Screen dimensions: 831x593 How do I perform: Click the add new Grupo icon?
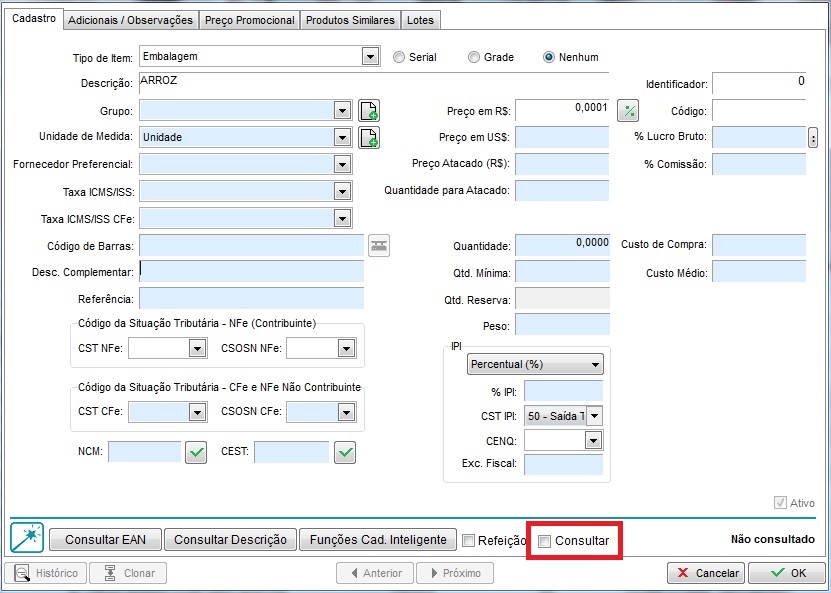(x=369, y=111)
